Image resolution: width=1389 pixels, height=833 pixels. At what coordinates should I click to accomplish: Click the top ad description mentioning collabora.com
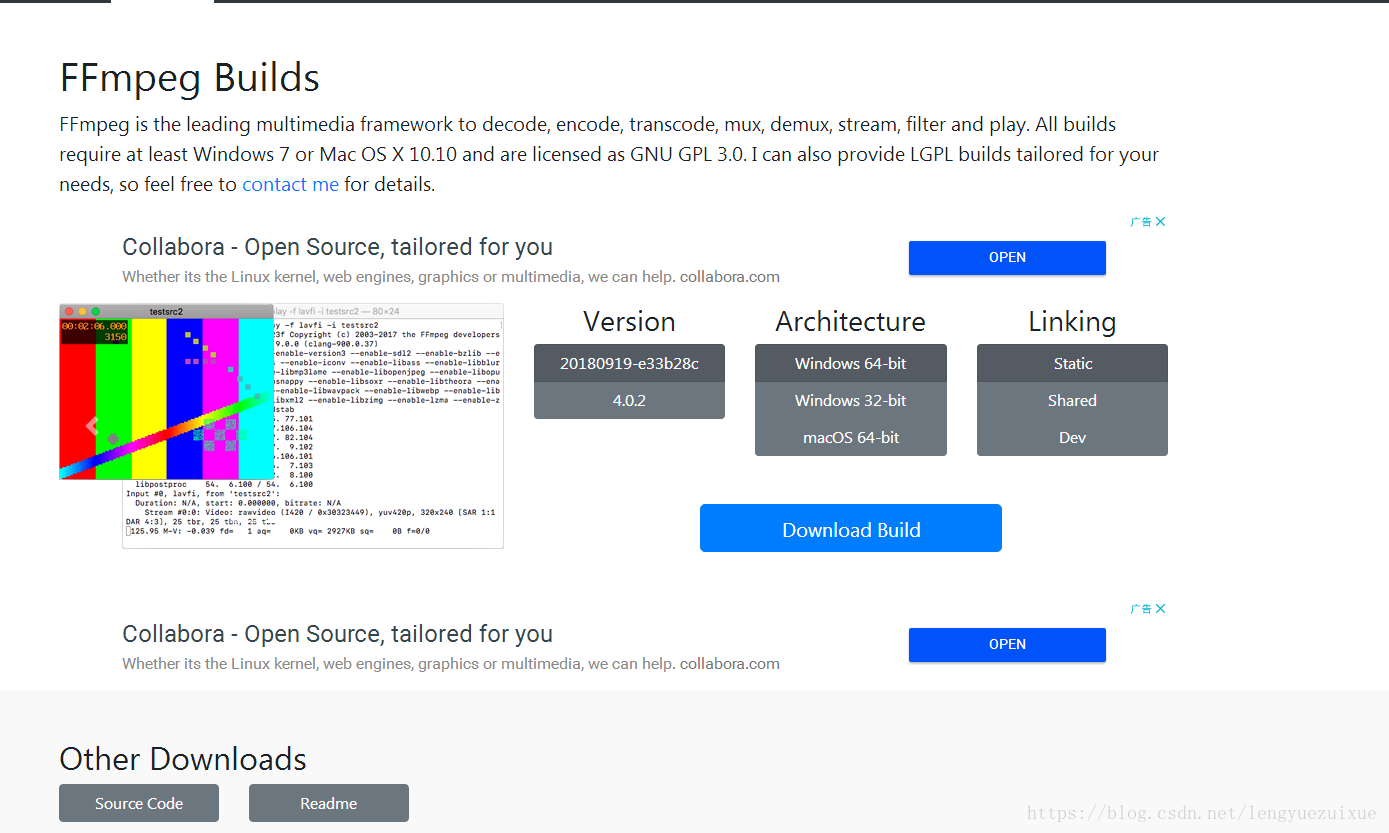tap(451, 277)
